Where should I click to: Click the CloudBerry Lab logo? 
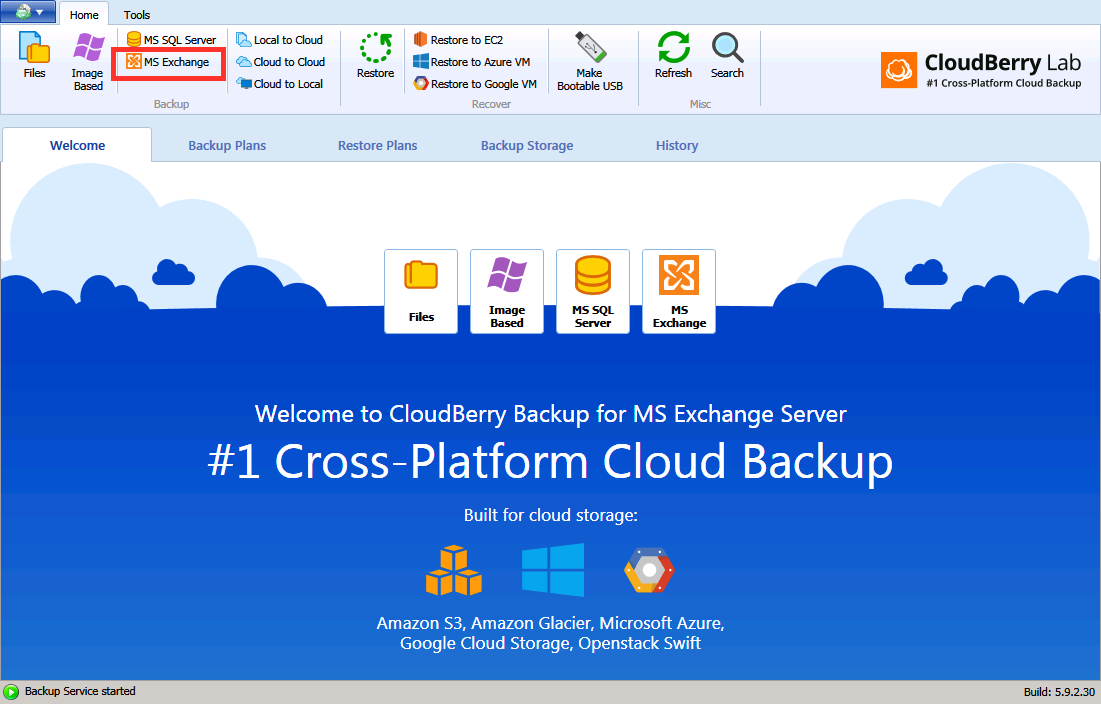tap(982, 70)
